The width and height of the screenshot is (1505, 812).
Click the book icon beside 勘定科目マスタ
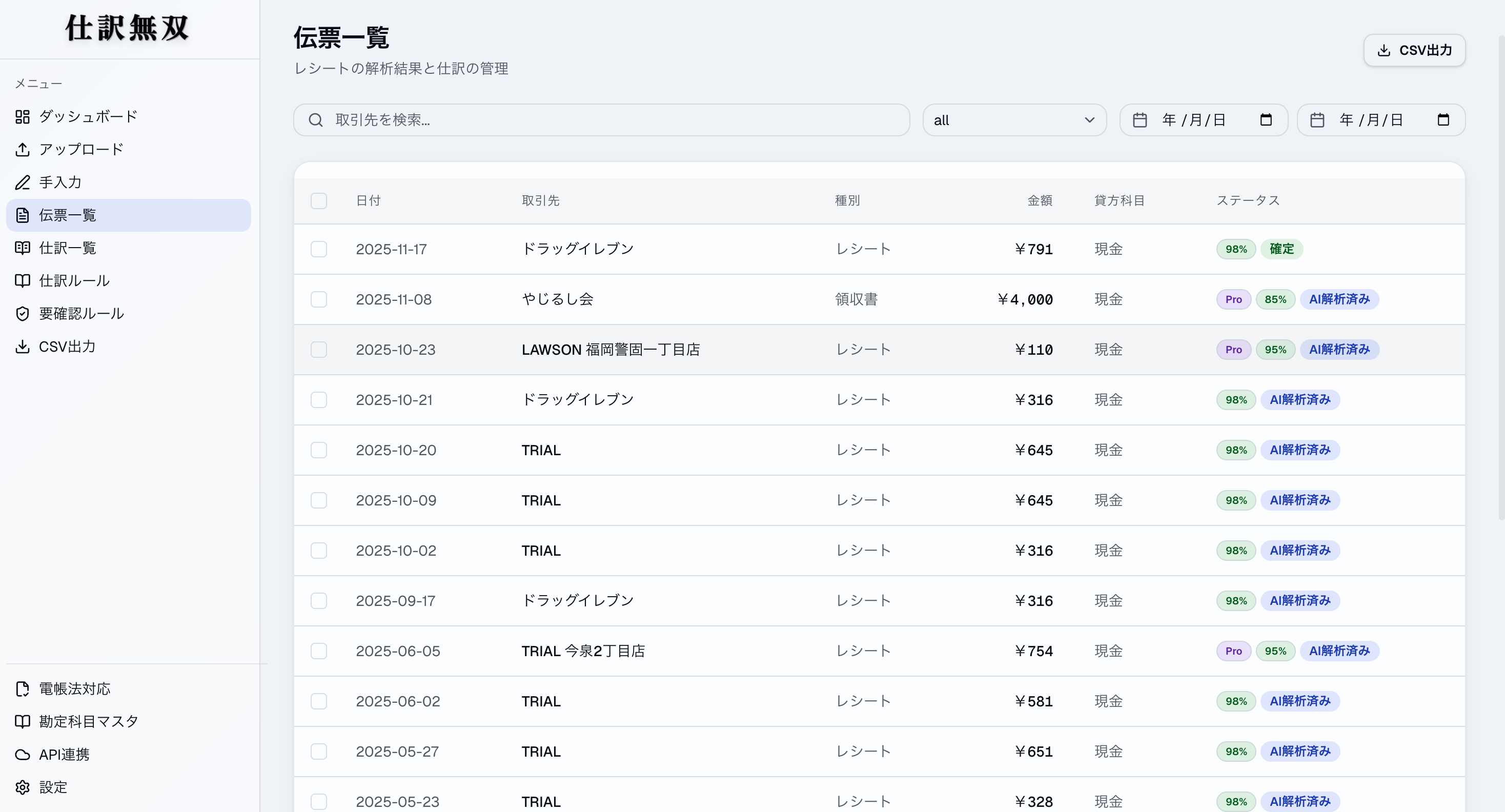click(22, 721)
